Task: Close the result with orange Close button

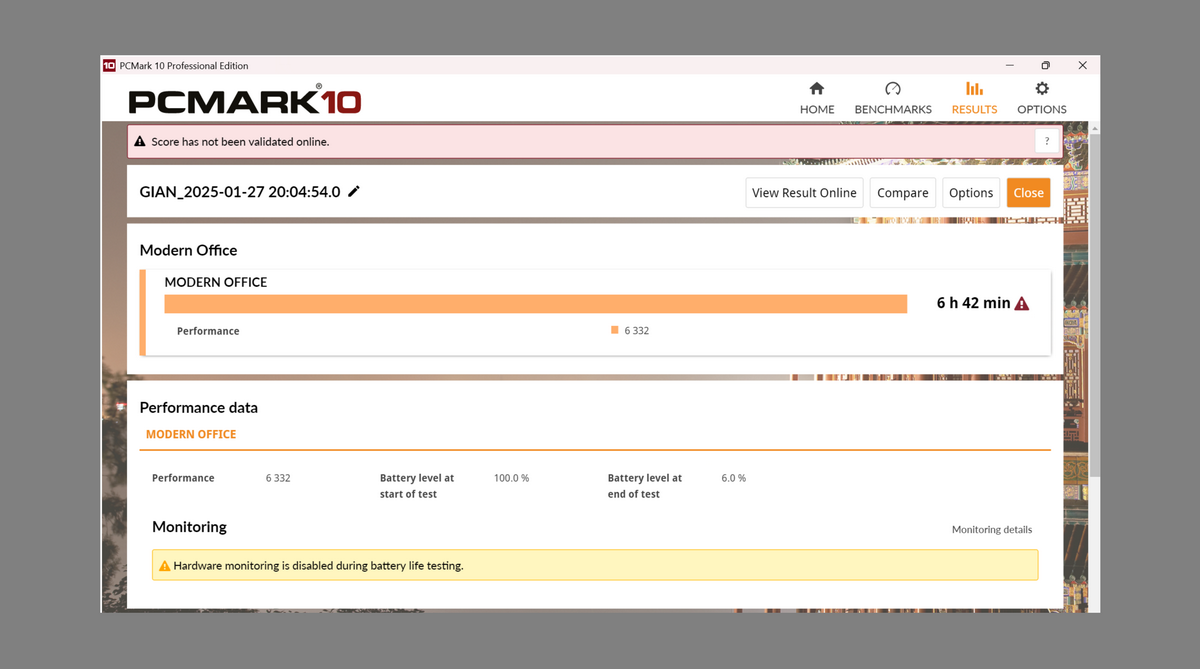Action: pos(1028,193)
